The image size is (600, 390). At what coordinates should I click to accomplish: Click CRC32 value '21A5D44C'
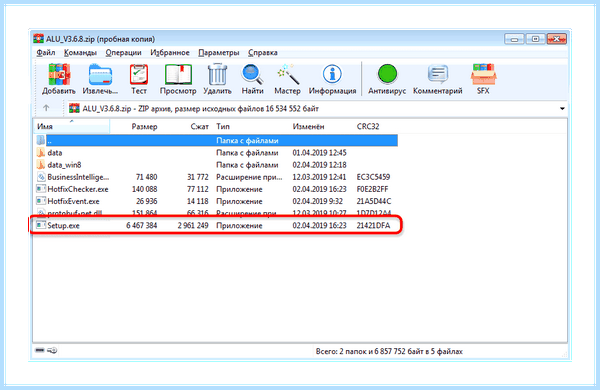point(374,201)
